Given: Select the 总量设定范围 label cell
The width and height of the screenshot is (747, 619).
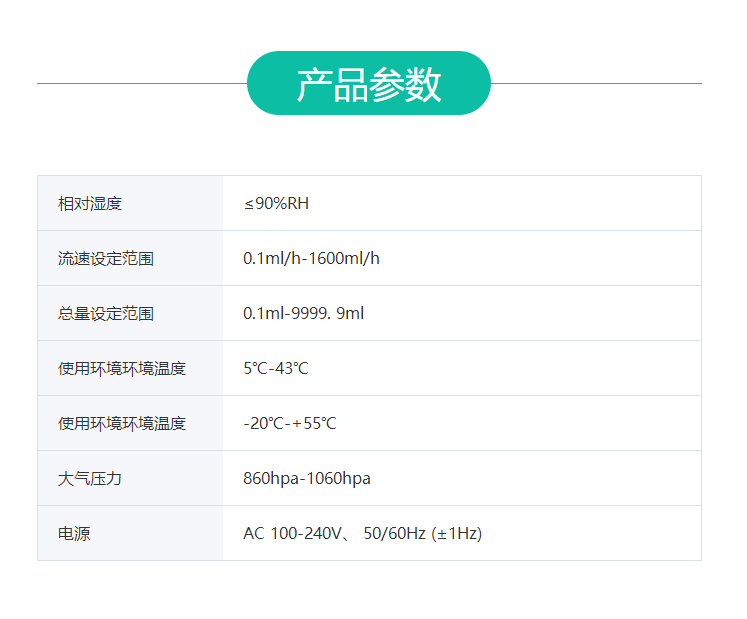Looking at the screenshot, I should pos(106,314).
